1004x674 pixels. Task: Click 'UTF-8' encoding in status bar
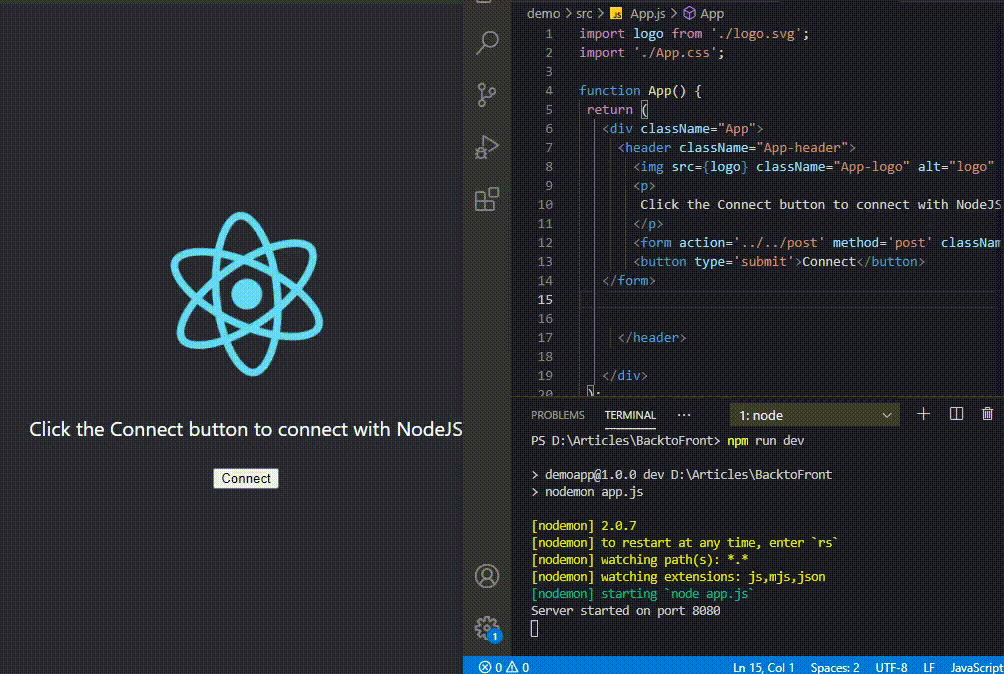891,667
